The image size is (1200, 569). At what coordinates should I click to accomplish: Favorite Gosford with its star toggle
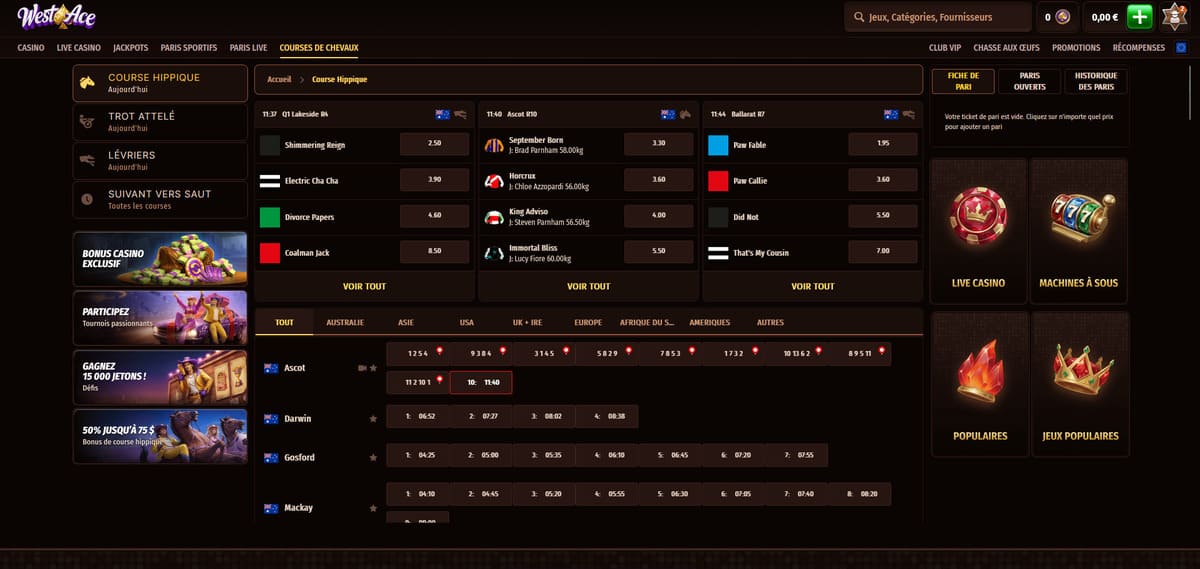(374, 457)
